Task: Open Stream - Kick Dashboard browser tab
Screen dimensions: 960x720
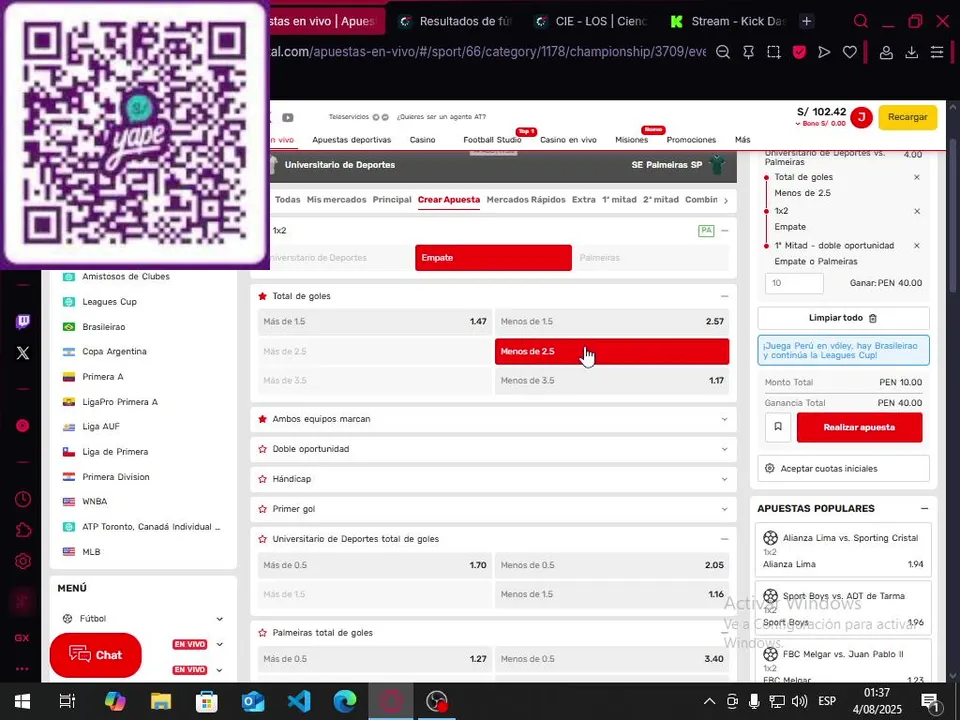Action: point(729,21)
